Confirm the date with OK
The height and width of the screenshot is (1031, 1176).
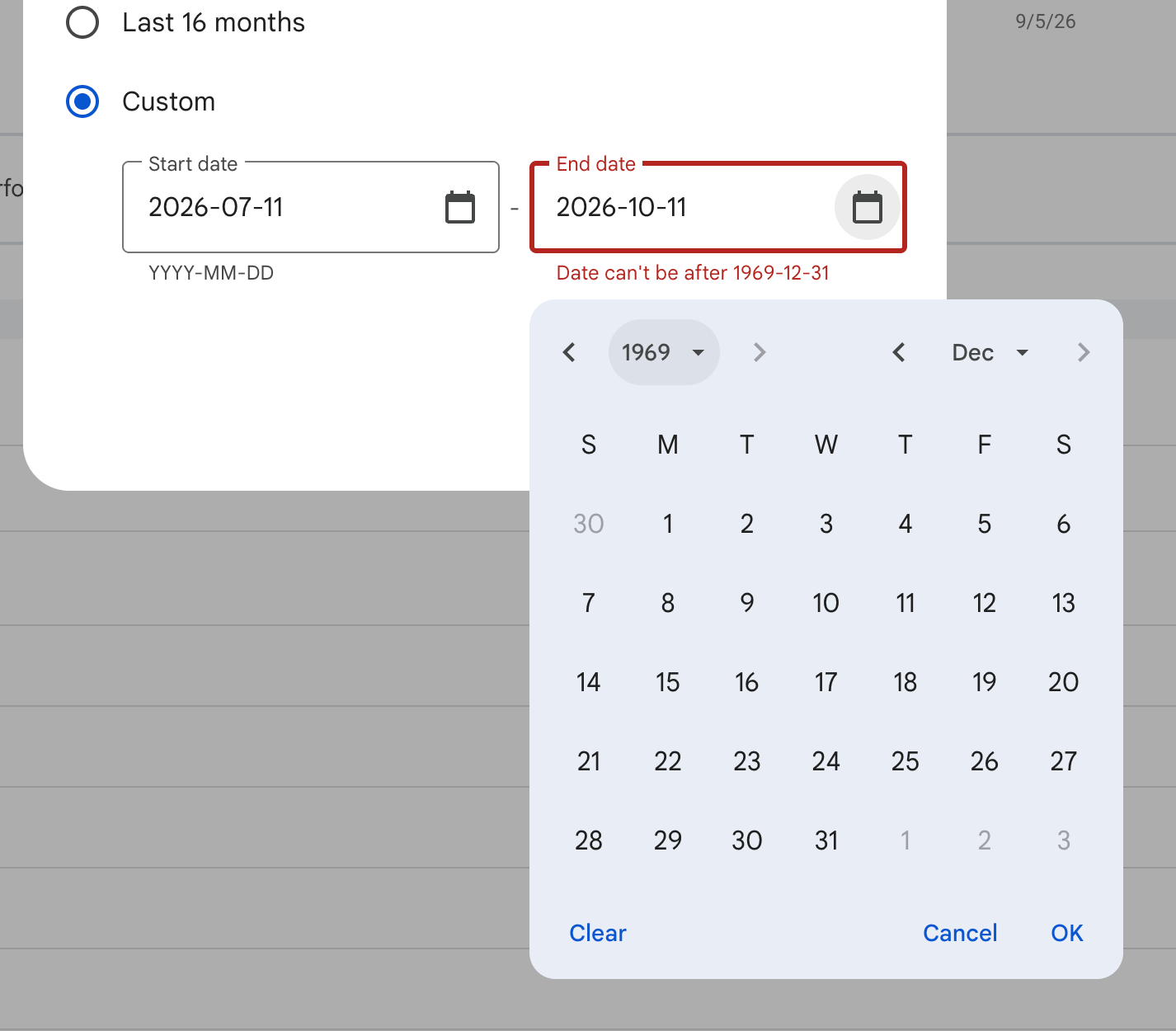pyautogui.click(x=1067, y=933)
